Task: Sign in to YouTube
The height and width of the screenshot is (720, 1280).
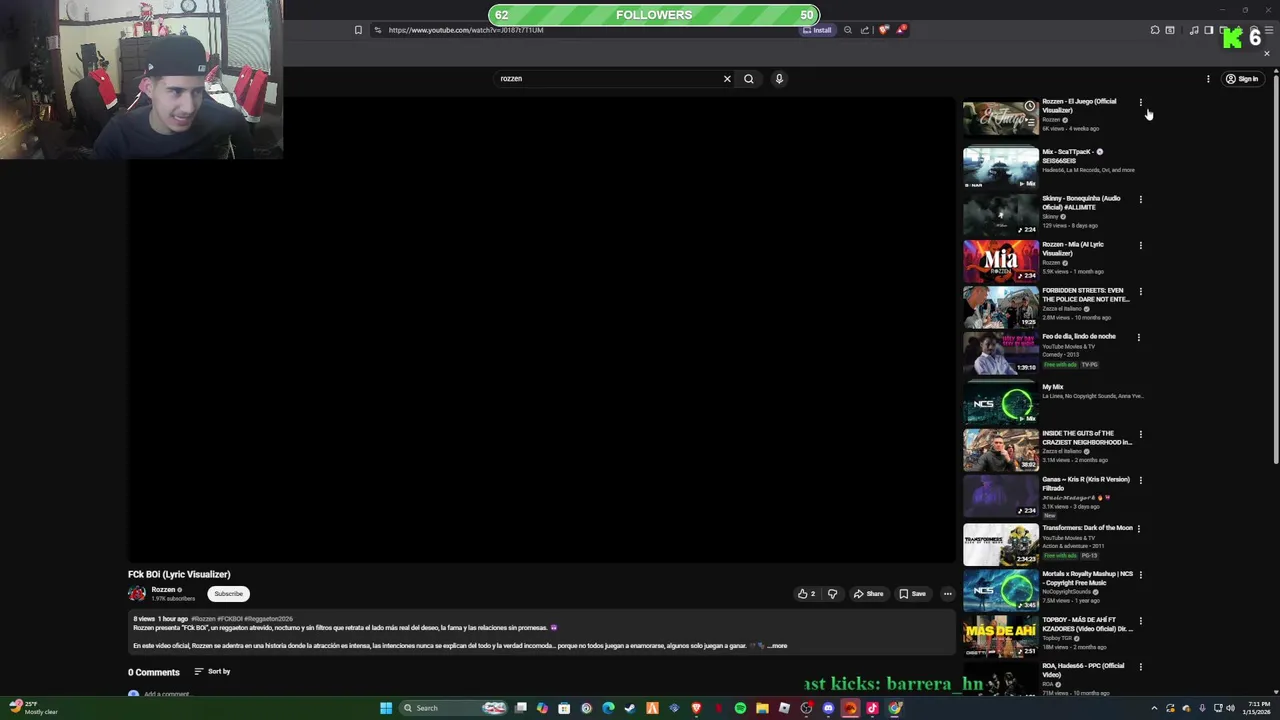Action: pyautogui.click(x=1242, y=79)
